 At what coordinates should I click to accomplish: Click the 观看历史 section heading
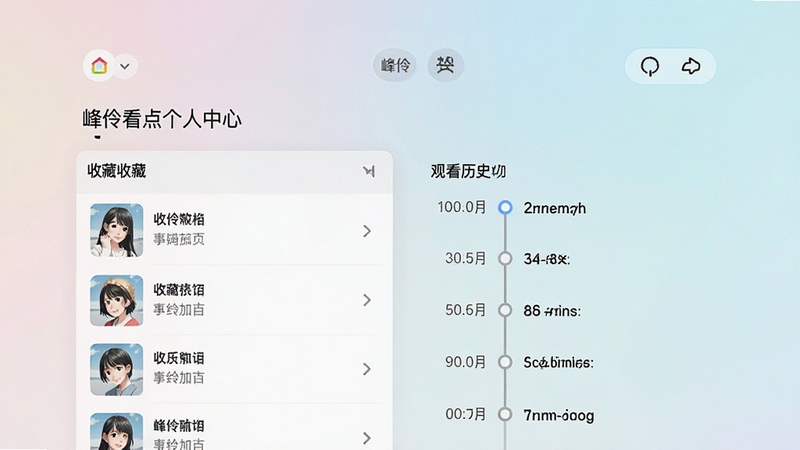click(x=468, y=171)
